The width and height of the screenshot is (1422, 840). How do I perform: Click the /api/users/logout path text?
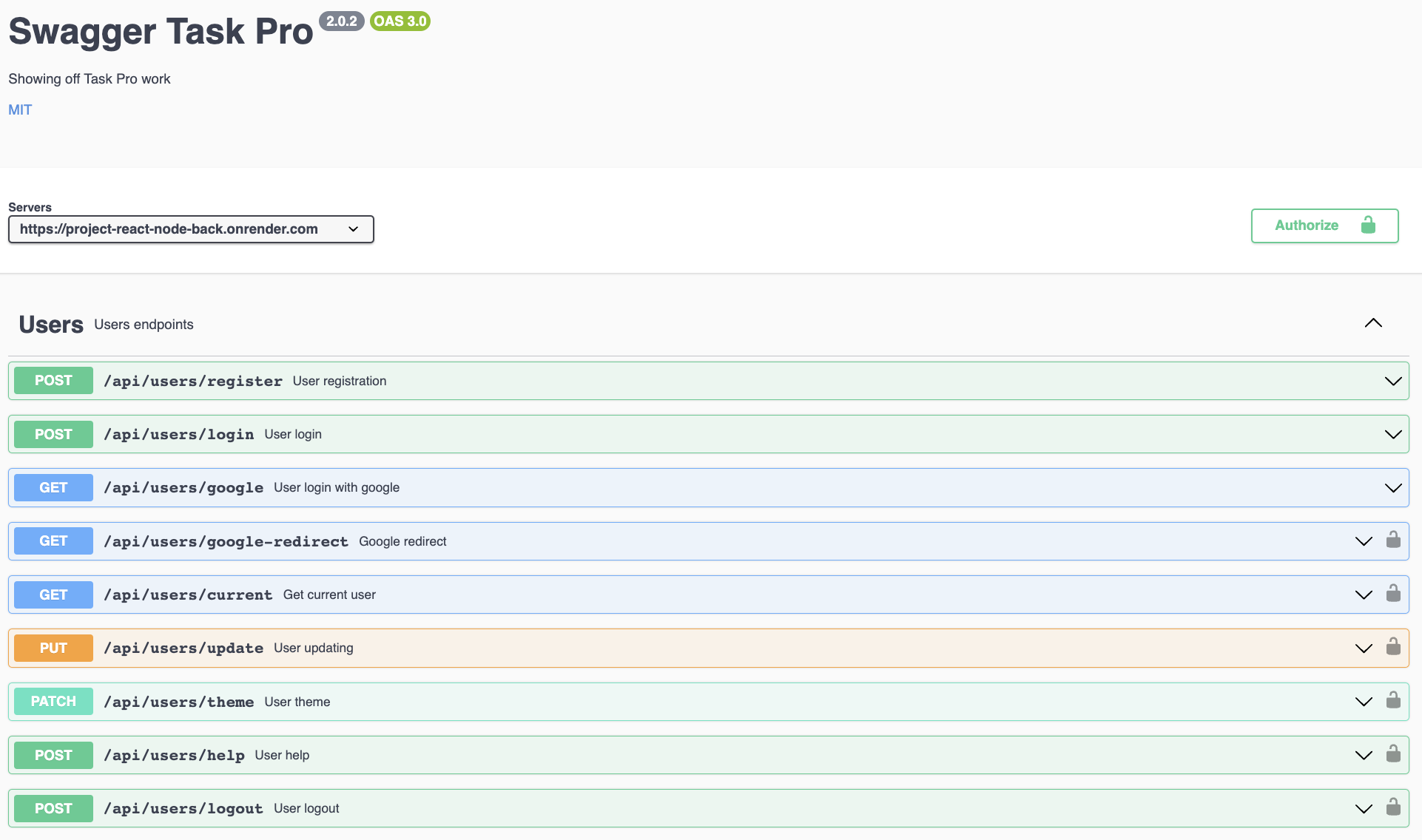(183, 808)
